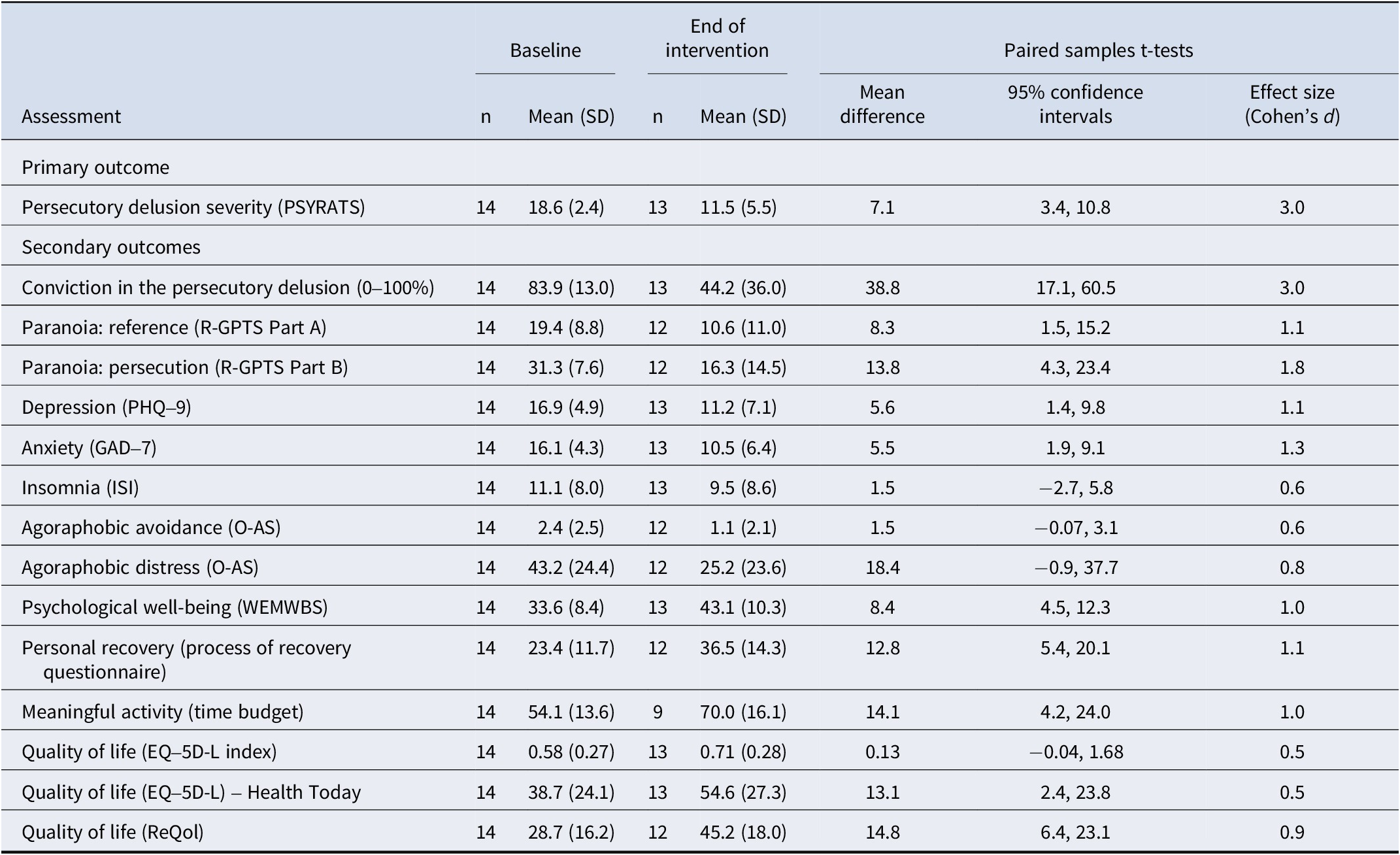Click Quality of life (ReQol) row label

click(112, 832)
